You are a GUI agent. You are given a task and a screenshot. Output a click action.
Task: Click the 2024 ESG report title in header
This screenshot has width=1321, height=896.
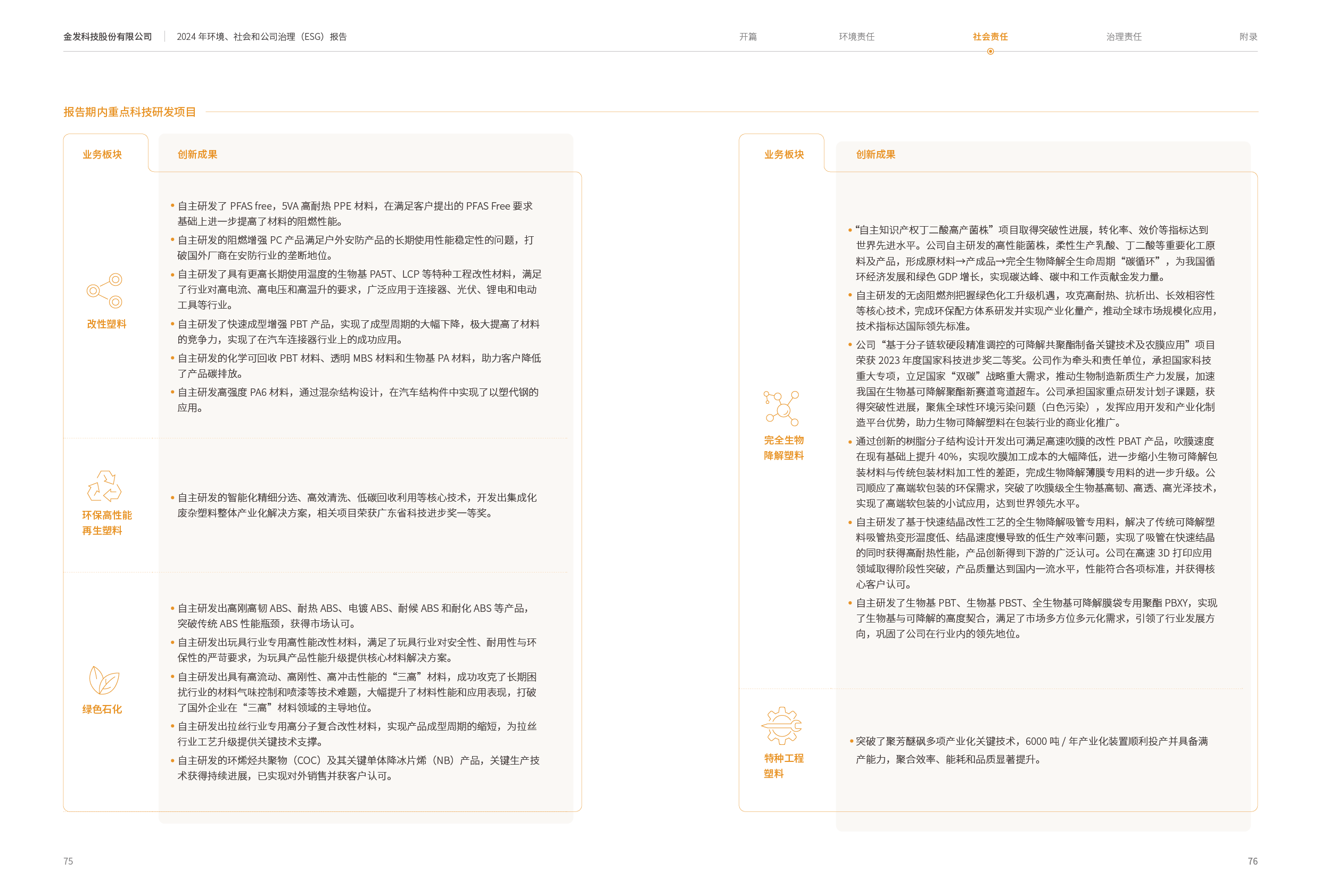coord(261,37)
